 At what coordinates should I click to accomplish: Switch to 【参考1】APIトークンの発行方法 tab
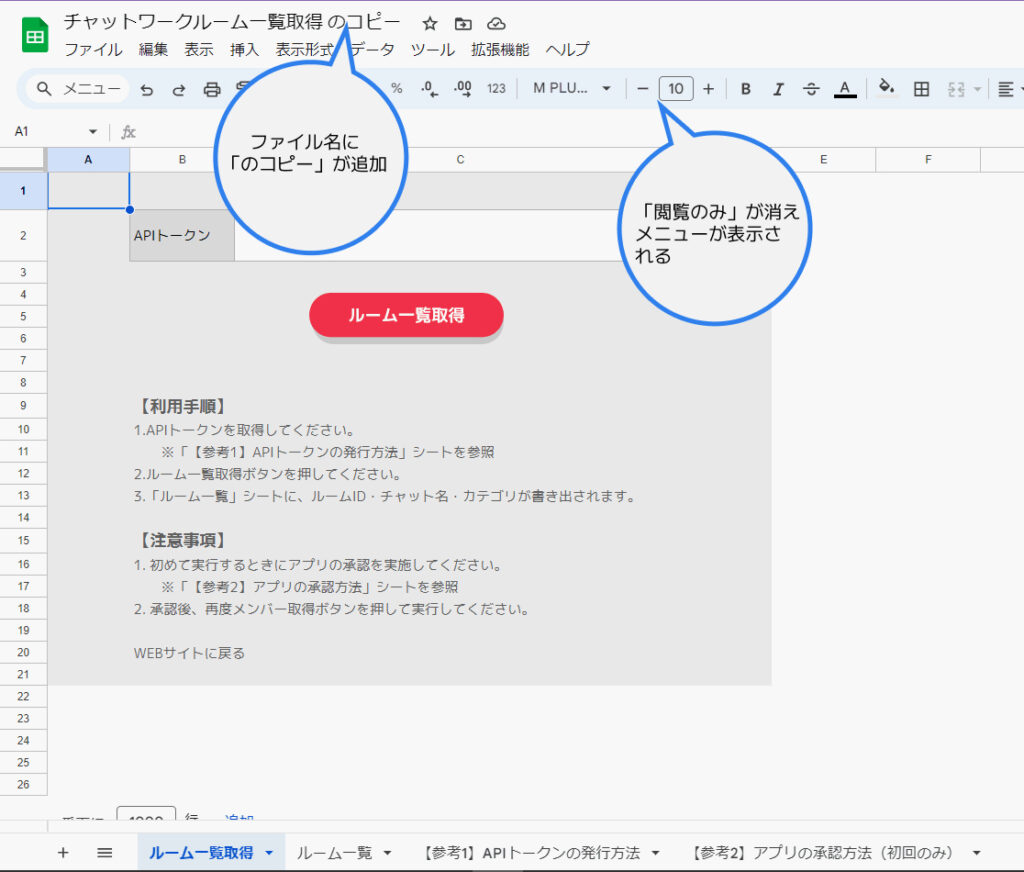coord(532,852)
